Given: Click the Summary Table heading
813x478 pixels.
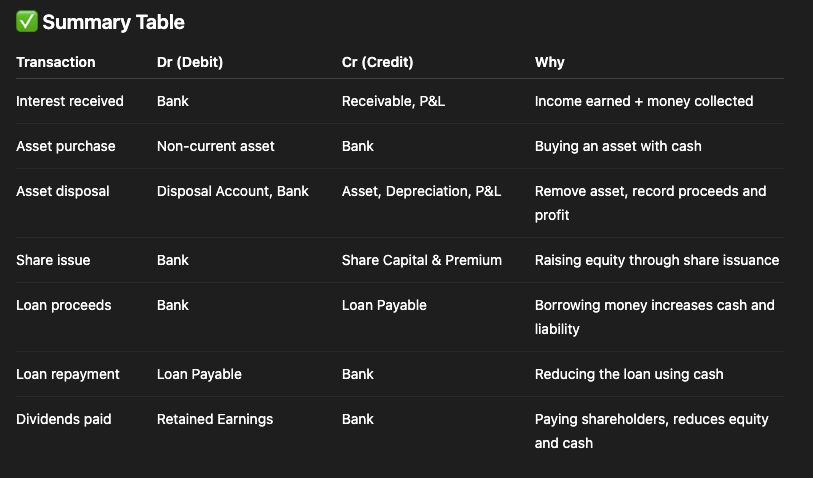Looking at the screenshot, I should coord(113,22).
